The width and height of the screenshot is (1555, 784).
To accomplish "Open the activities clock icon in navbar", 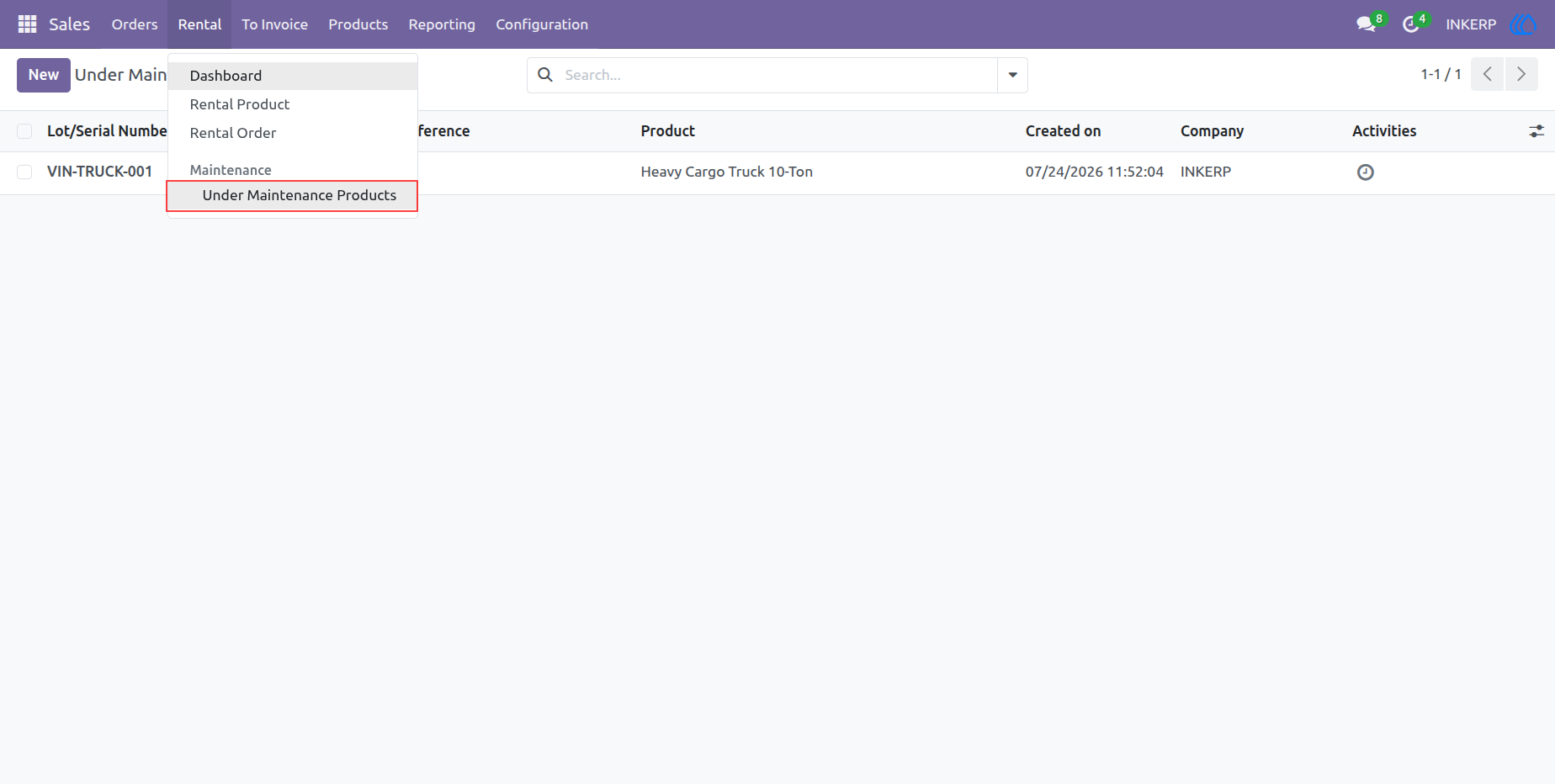I will point(1411,24).
